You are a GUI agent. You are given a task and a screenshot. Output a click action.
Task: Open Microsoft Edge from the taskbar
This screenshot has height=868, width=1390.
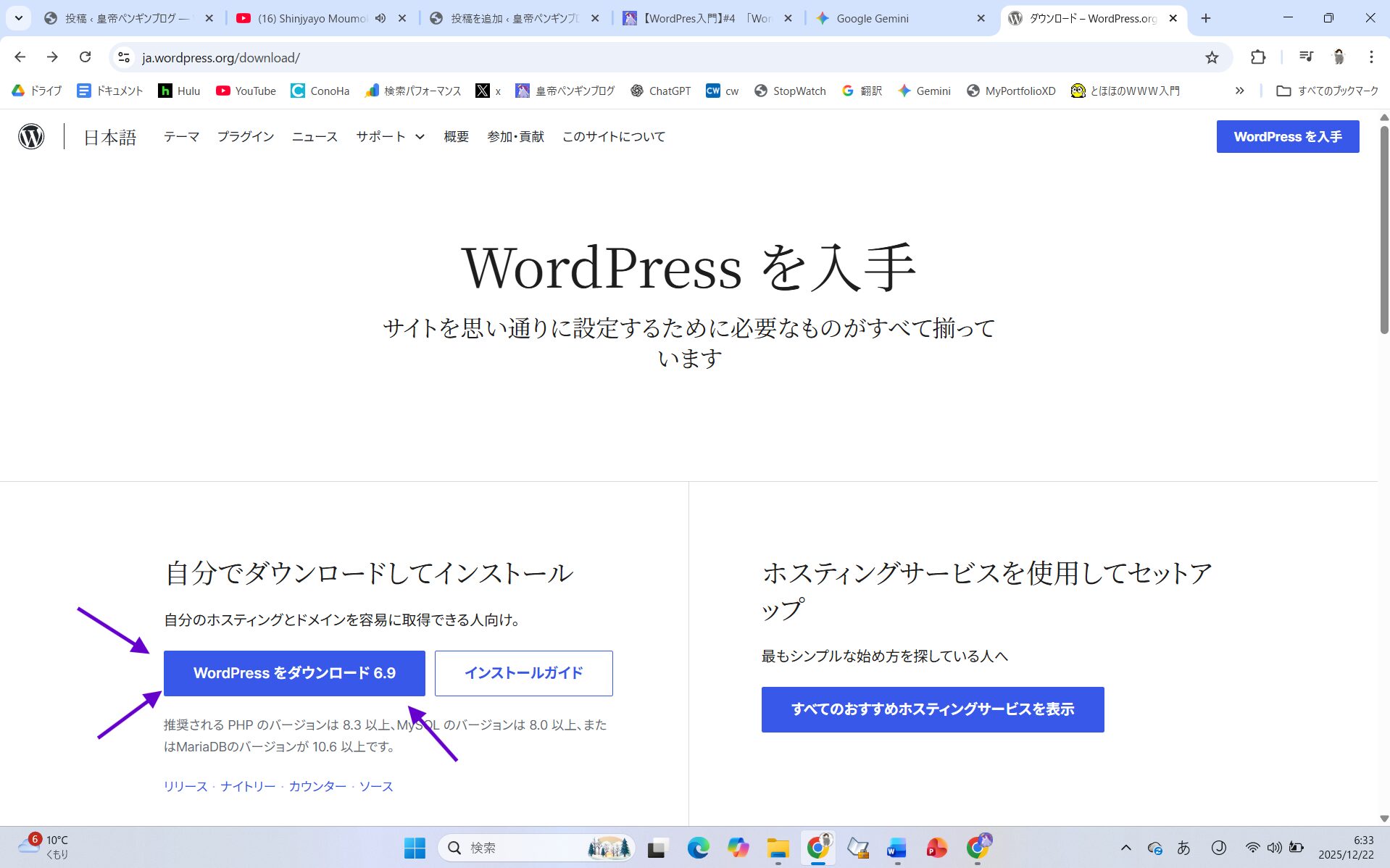(x=698, y=848)
